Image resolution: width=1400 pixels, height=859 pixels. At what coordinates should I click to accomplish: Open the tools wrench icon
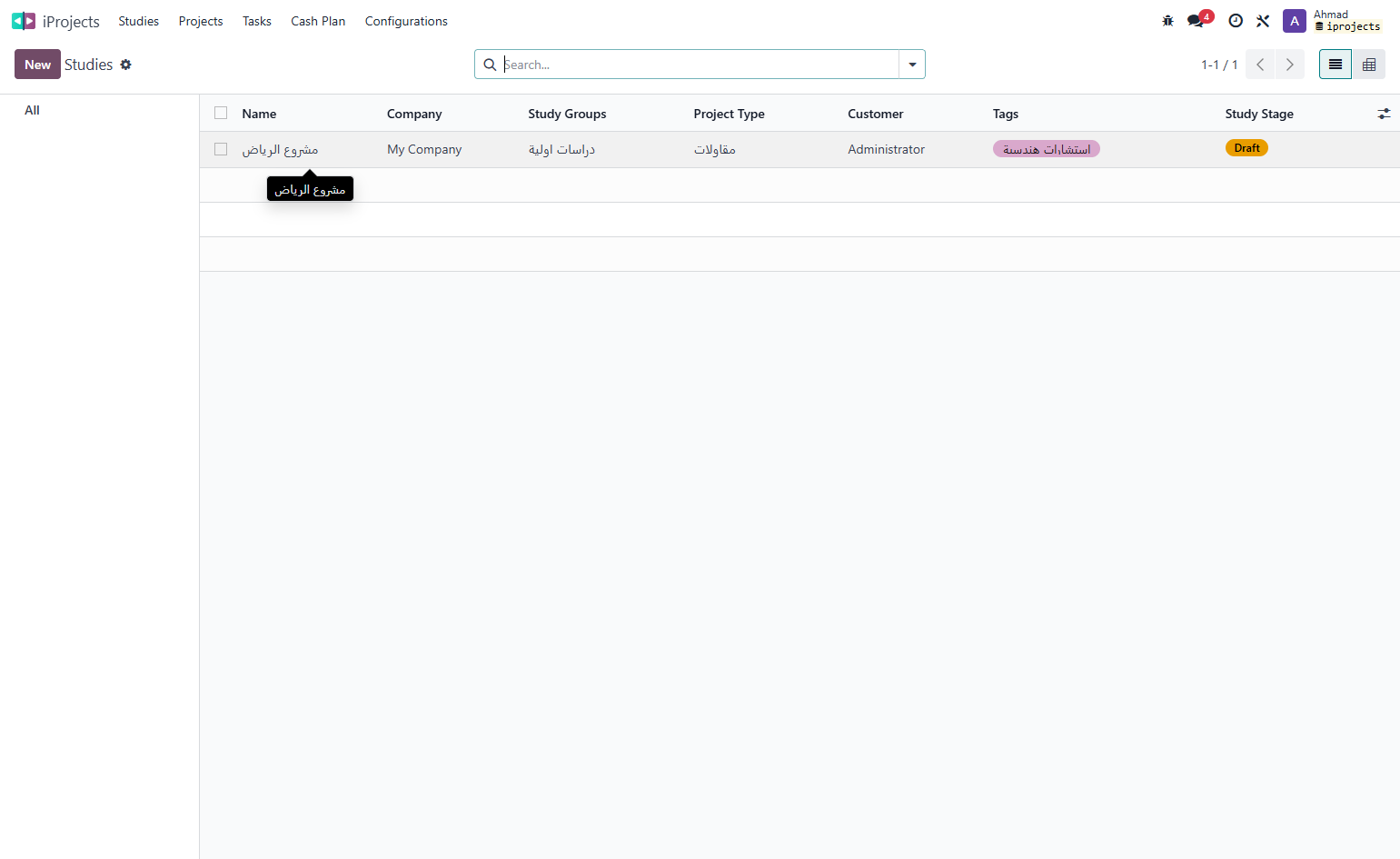click(1263, 21)
